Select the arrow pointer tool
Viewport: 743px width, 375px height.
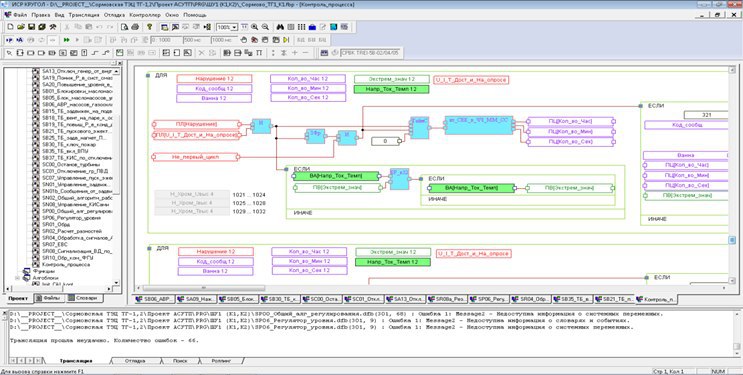pyautogui.click(x=9, y=53)
